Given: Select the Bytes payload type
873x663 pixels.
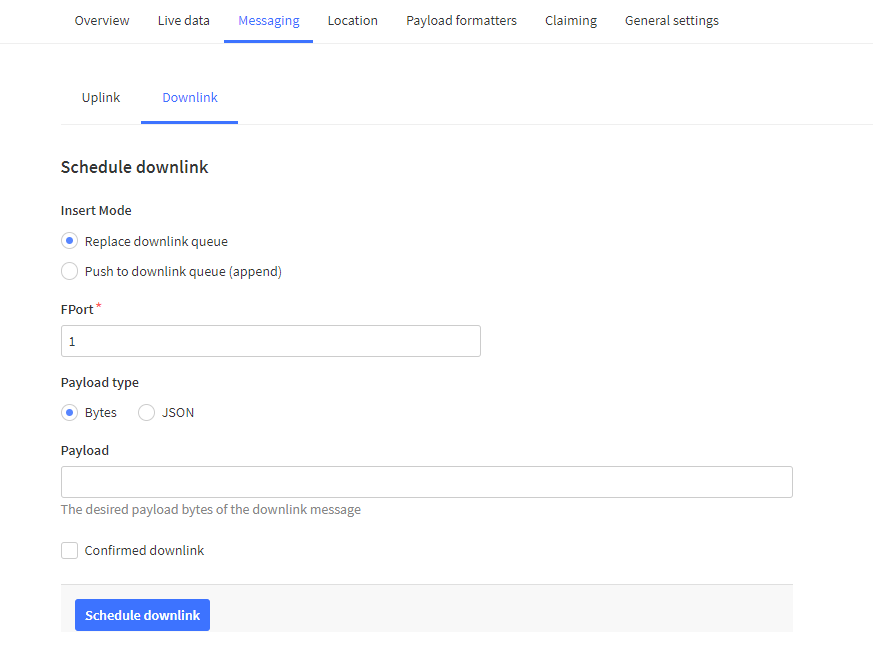Looking at the screenshot, I should click(x=69, y=412).
